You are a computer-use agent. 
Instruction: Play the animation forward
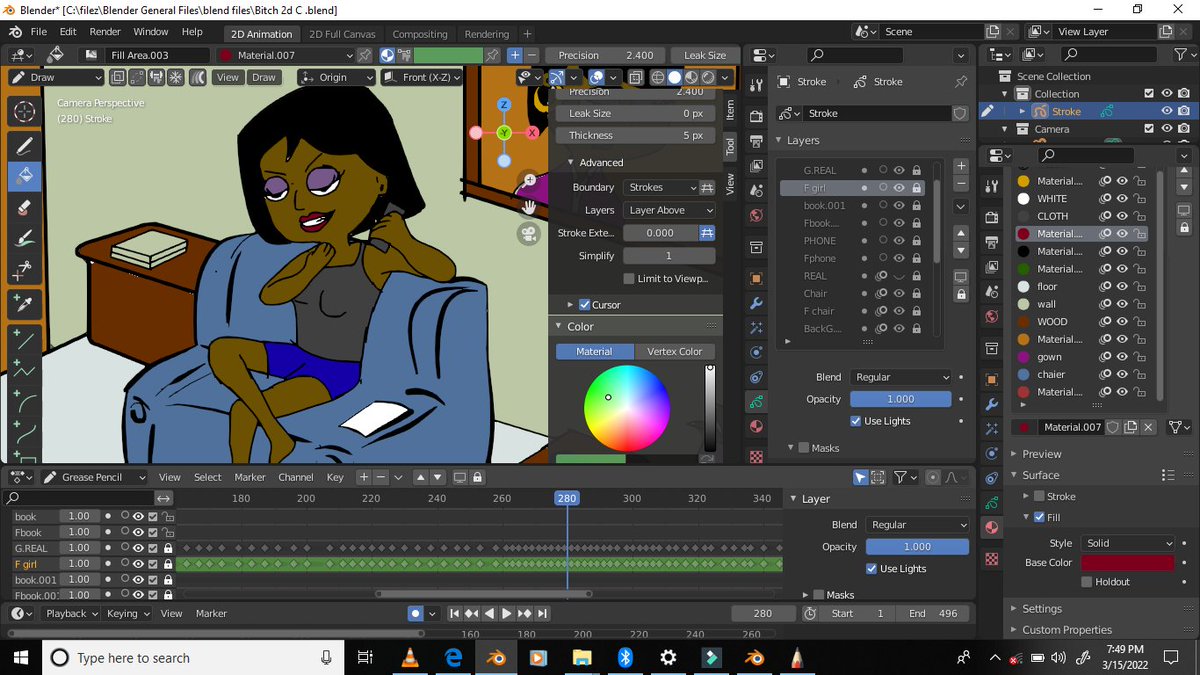507,613
